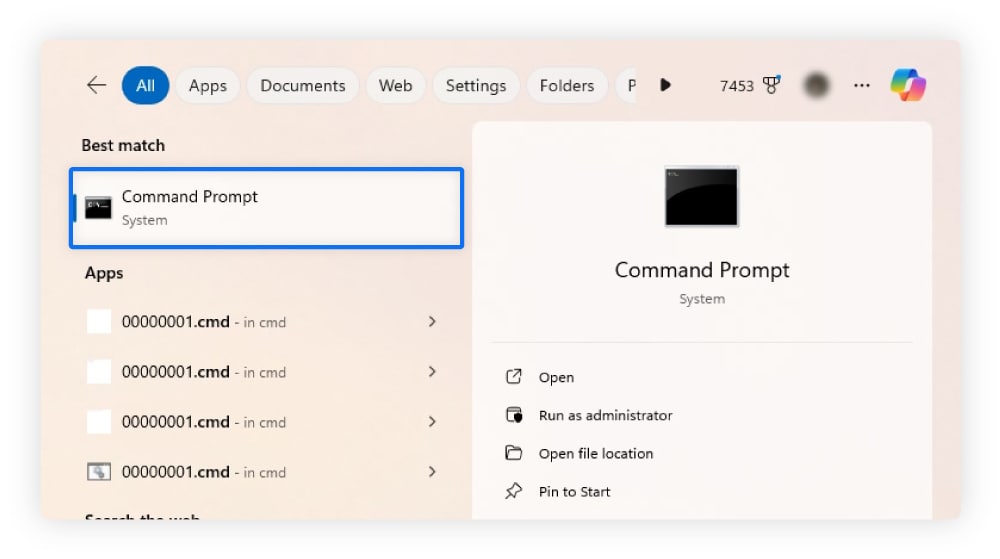1000x559 pixels.
Task: Launch Copilot from the colorful icon
Action: [908, 85]
